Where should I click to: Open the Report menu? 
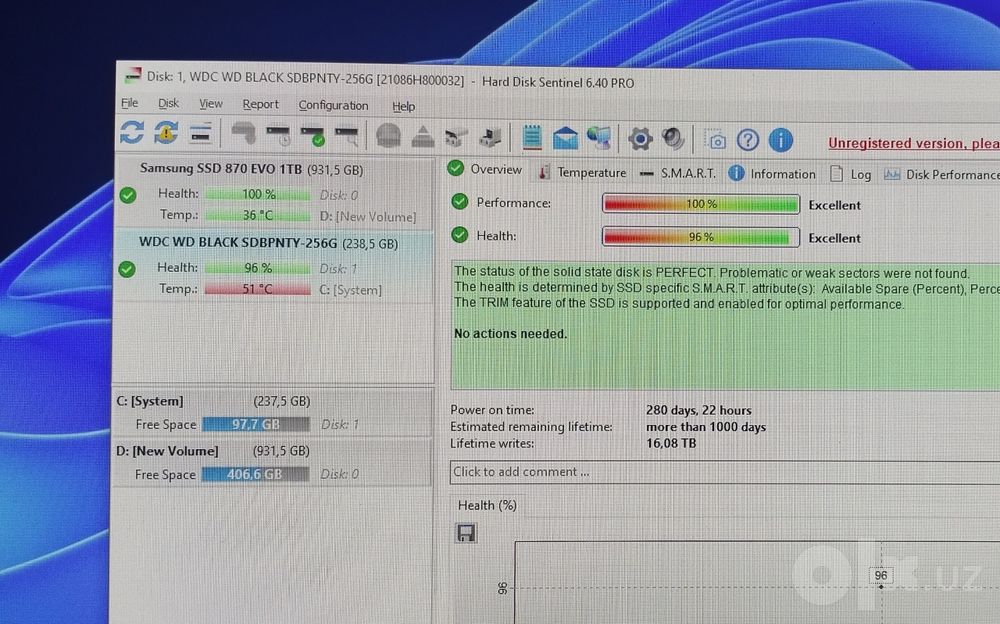(260, 104)
